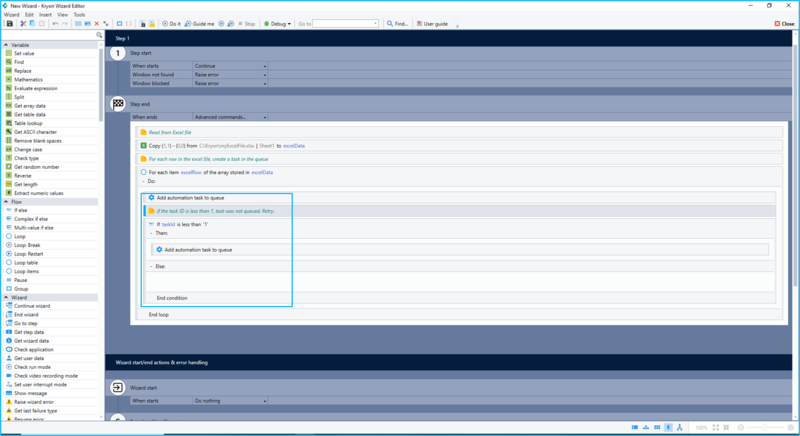Image resolution: width=800 pixels, height=436 pixels.
Task: Collapse the Flow commands group
Action: click(x=6, y=201)
